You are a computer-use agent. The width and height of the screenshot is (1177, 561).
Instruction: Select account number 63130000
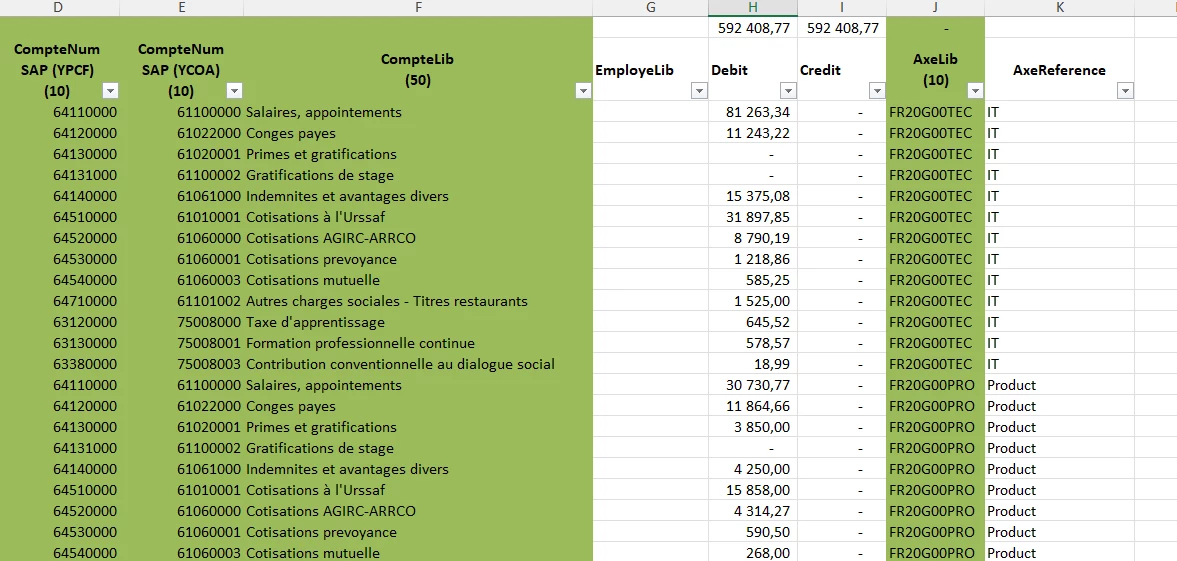click(x=59, y=343)
